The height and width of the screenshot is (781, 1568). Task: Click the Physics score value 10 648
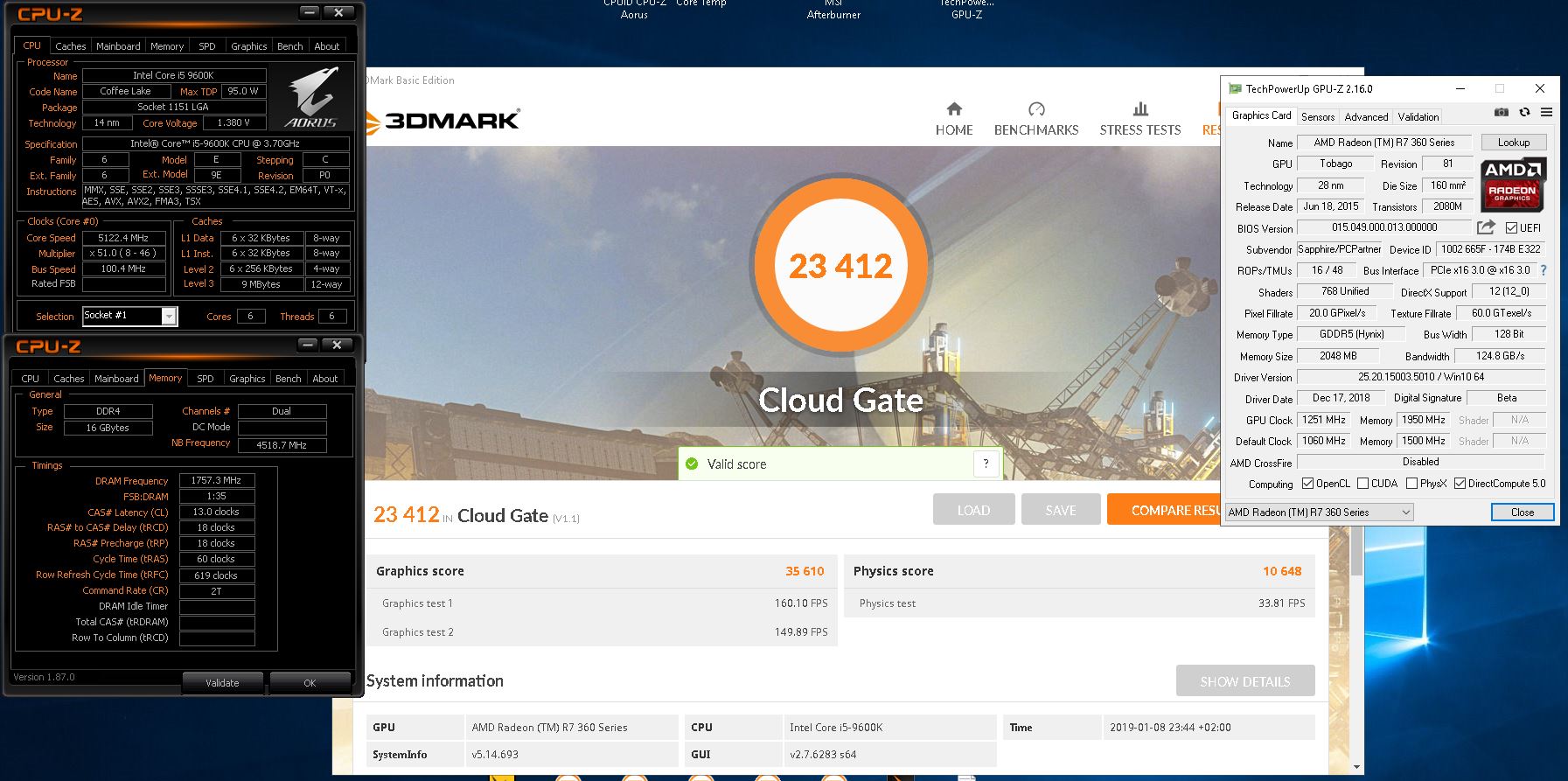[x=1282, y=571]
